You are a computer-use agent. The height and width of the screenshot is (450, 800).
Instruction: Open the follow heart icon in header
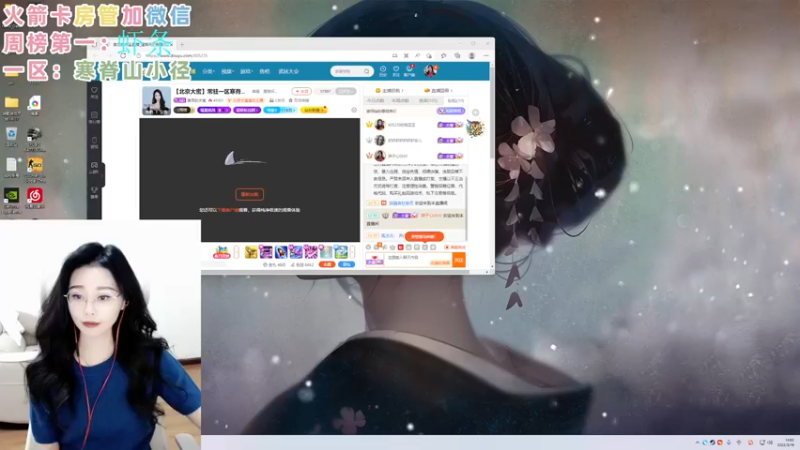(396, 71)
